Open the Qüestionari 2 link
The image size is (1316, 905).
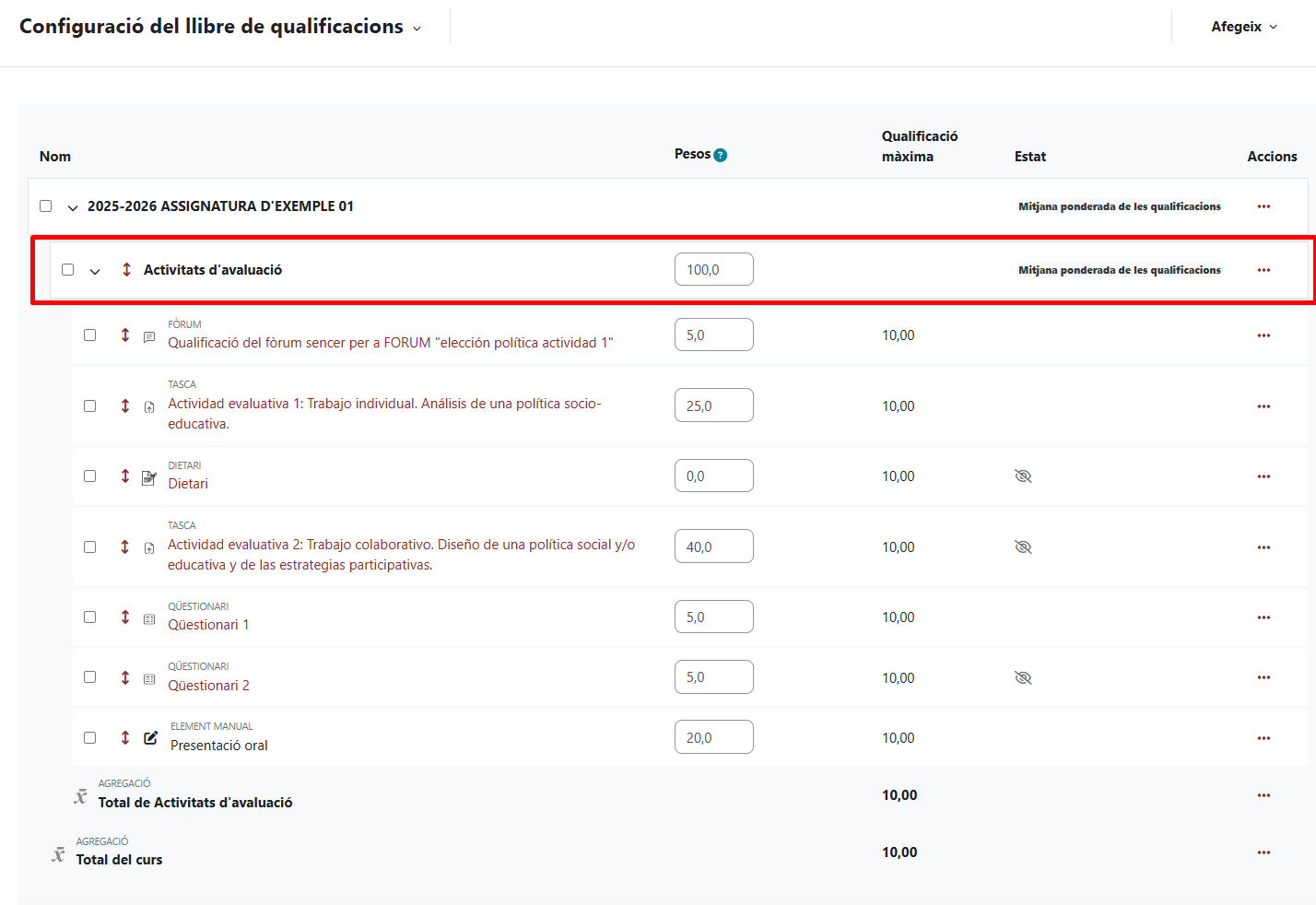pyautogui.click(x=208, y=686)
